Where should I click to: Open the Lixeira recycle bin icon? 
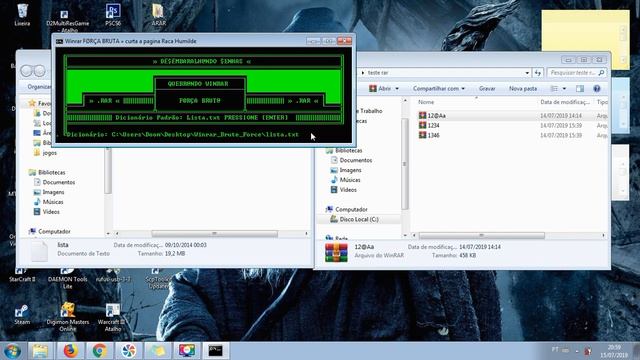[x=22, y=14]
